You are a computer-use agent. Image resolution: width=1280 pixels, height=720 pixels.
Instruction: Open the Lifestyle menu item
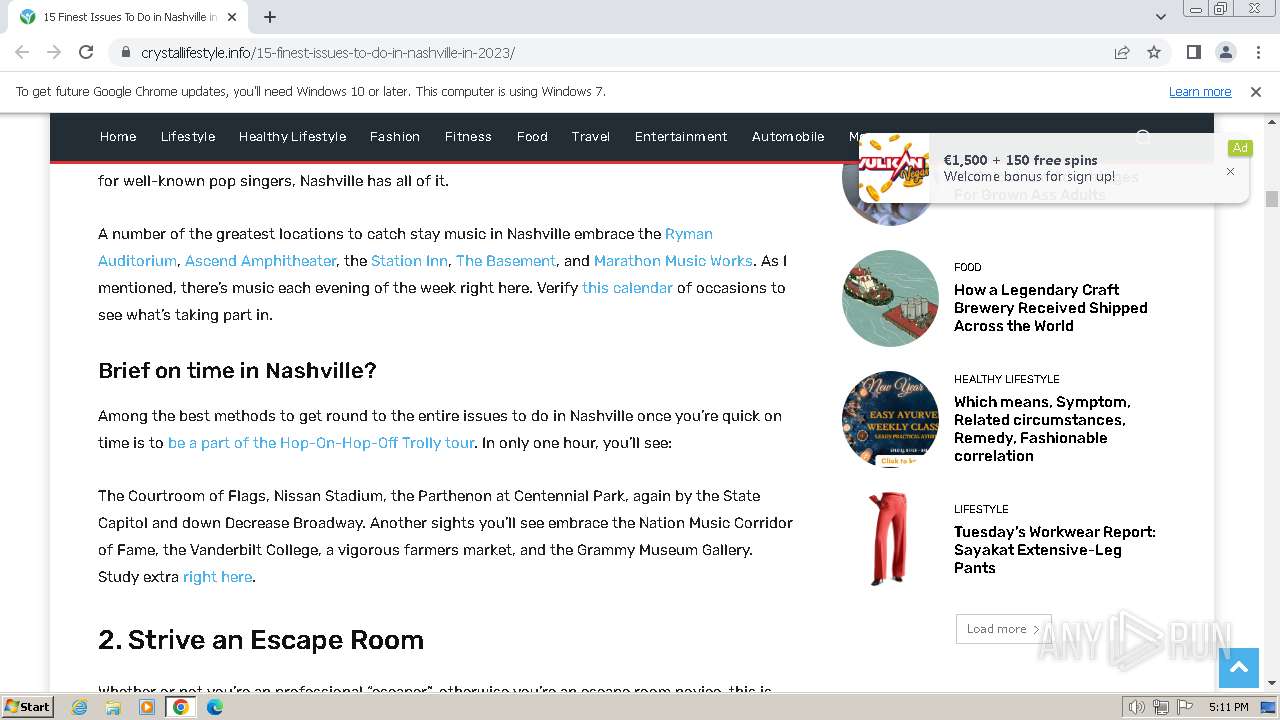click(x=188, y=137)
